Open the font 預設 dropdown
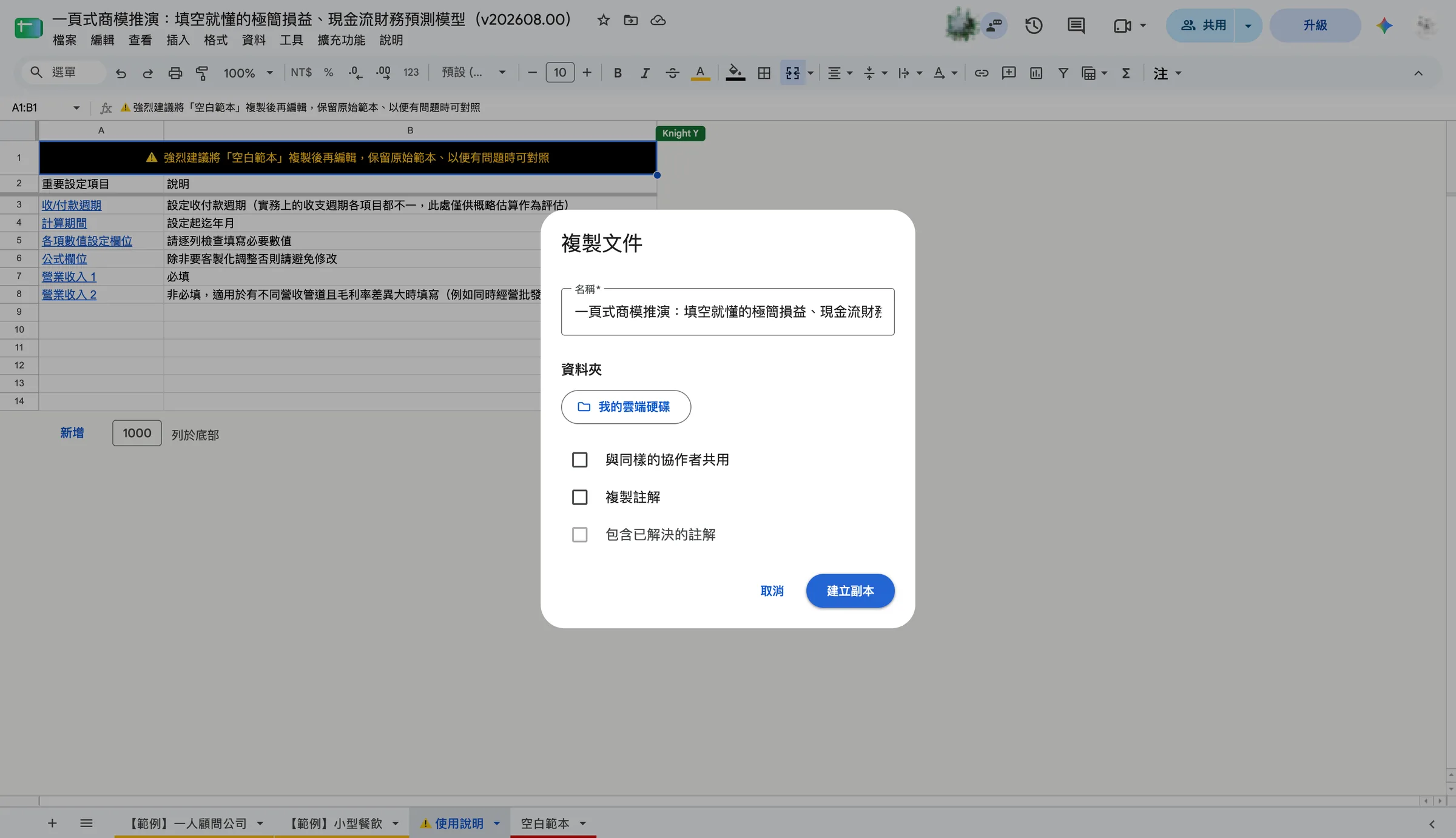The image size is (1456, 838). coord(473,73)
